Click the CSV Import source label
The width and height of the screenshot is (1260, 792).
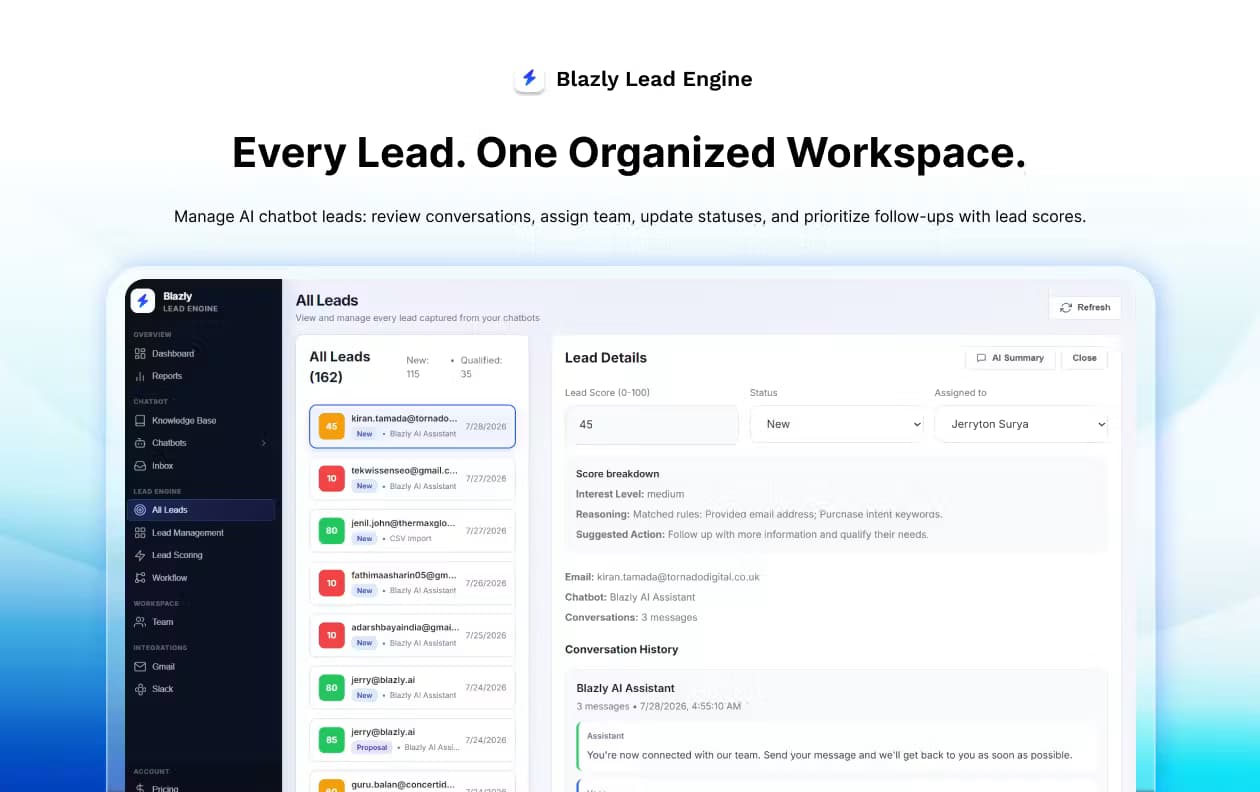pyautogui.click(x=410, y=538)
